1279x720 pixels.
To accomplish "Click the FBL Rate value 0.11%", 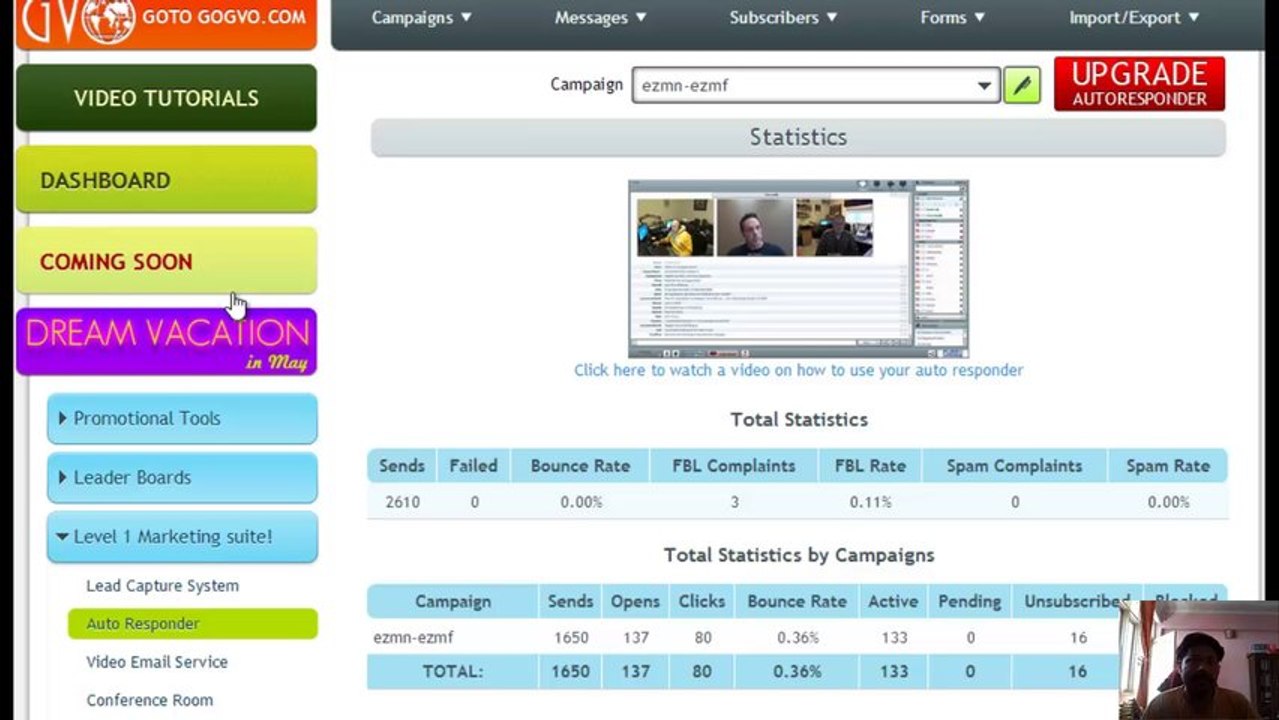I will 870,502.
